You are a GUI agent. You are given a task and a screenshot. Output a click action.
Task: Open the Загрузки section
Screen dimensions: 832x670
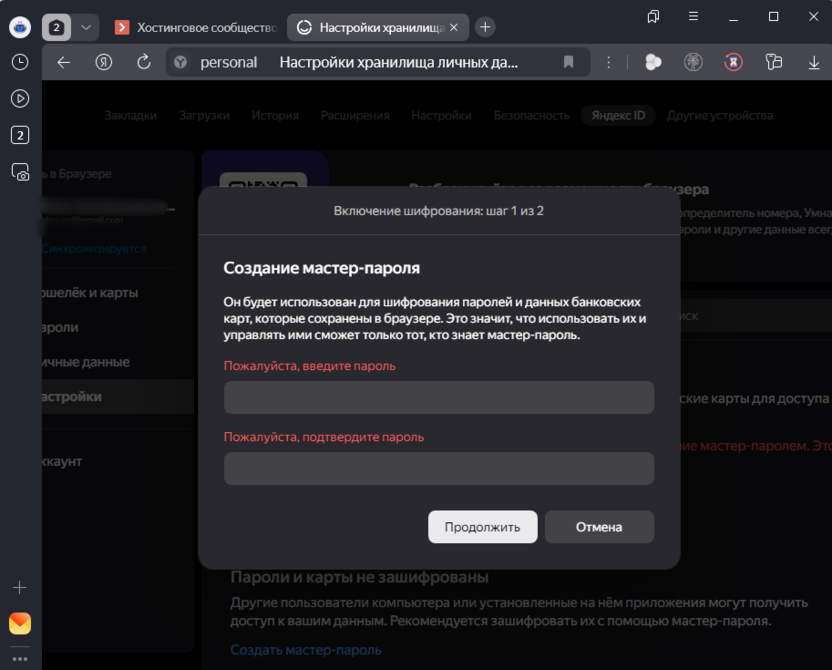204,115
